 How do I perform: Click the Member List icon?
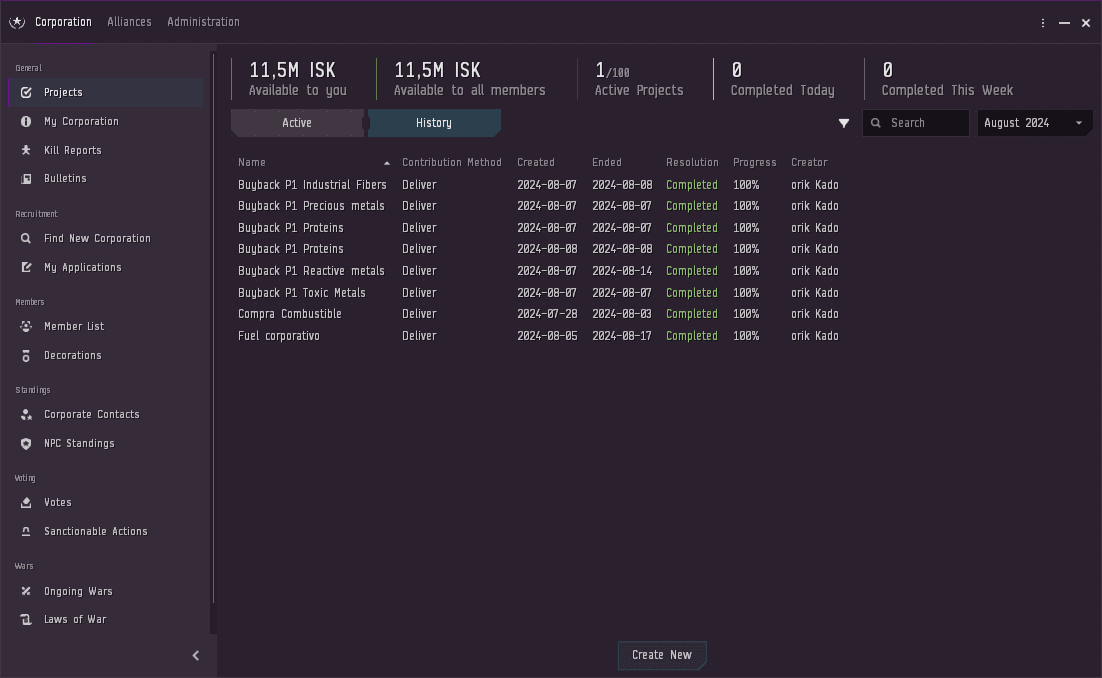[x=26, y=326]
